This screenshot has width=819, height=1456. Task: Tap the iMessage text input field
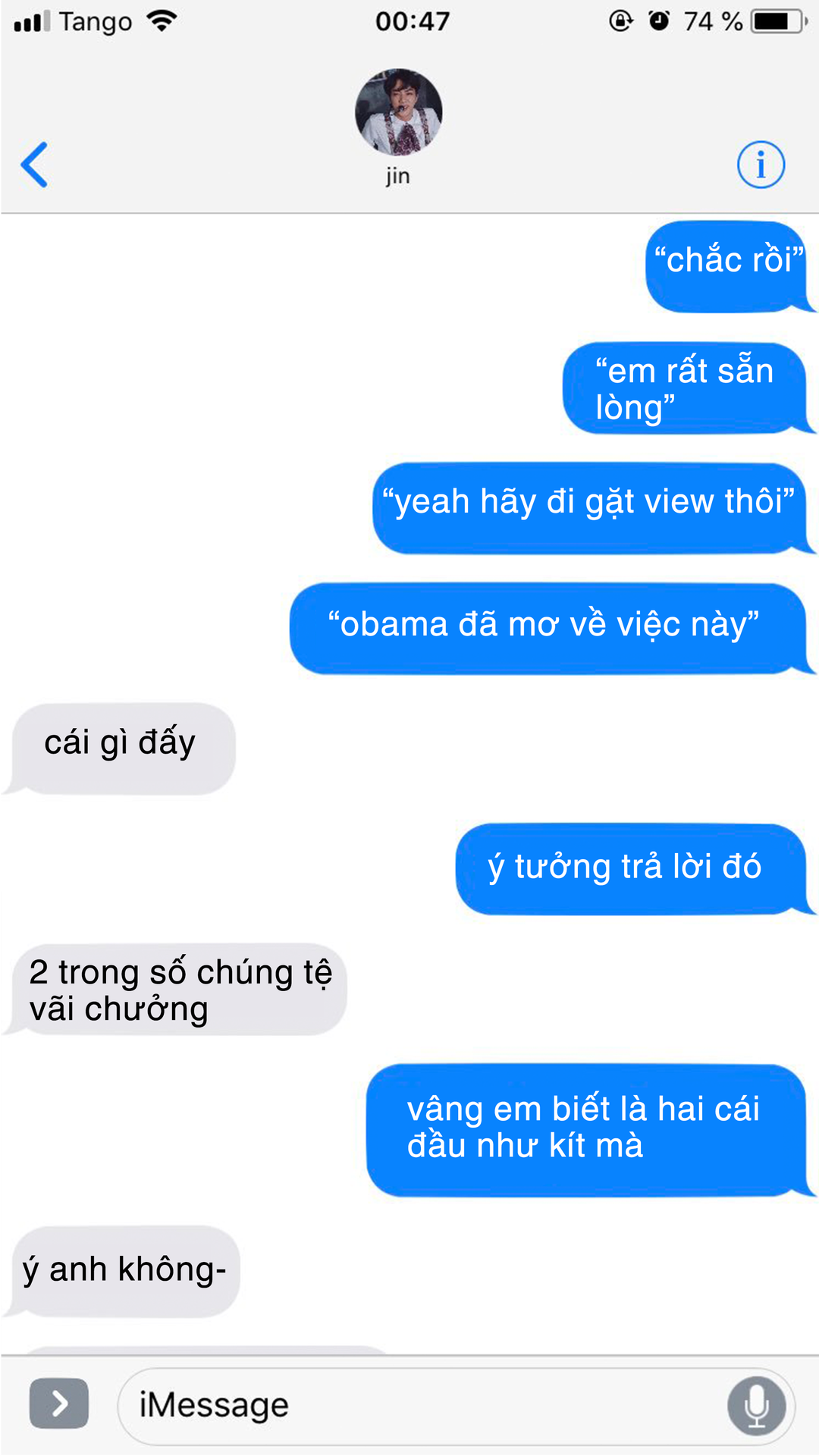coord(457,1407)
